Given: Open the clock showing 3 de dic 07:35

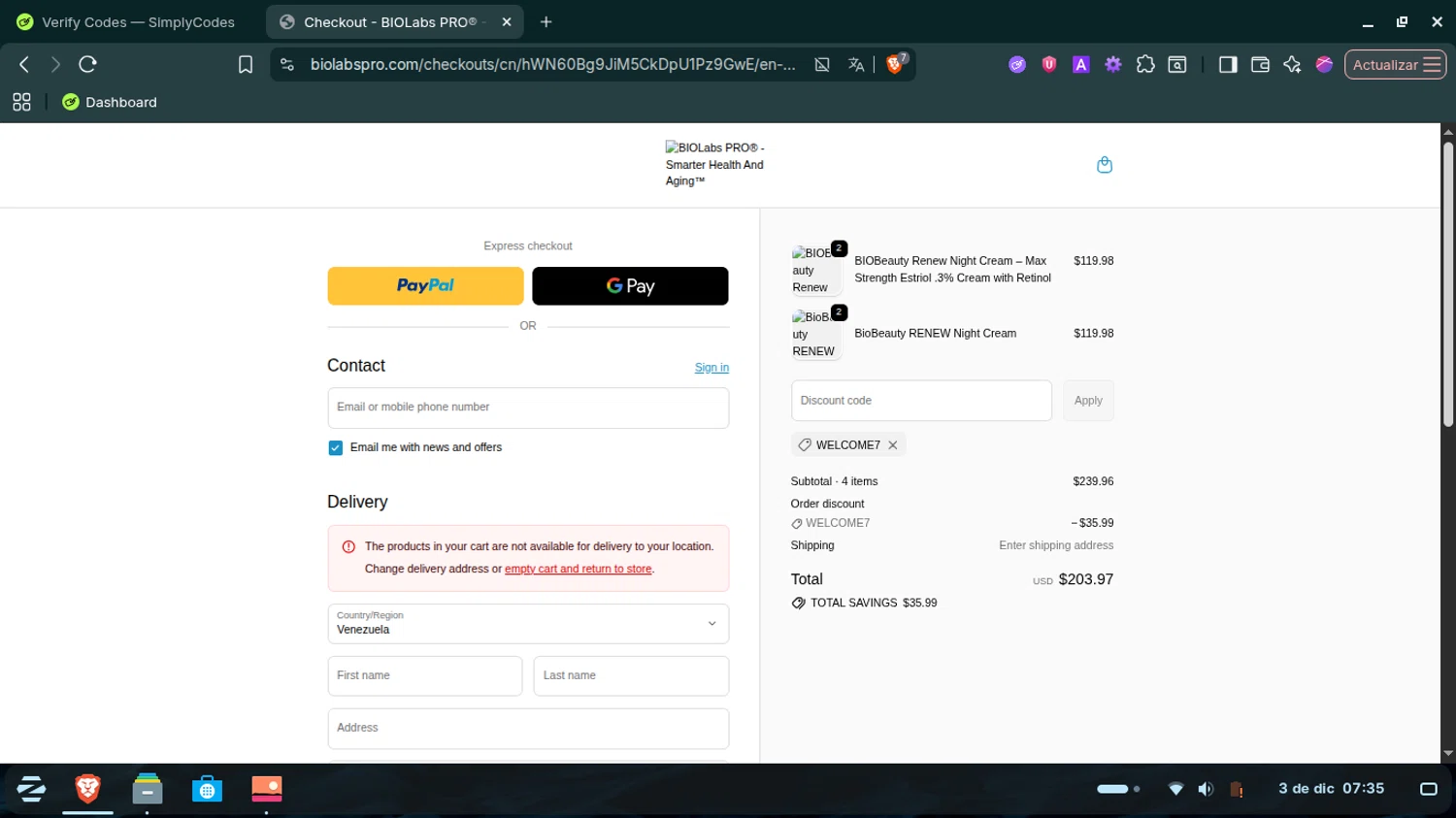Looking at the screenshot, I should (x=1331, y=788).
